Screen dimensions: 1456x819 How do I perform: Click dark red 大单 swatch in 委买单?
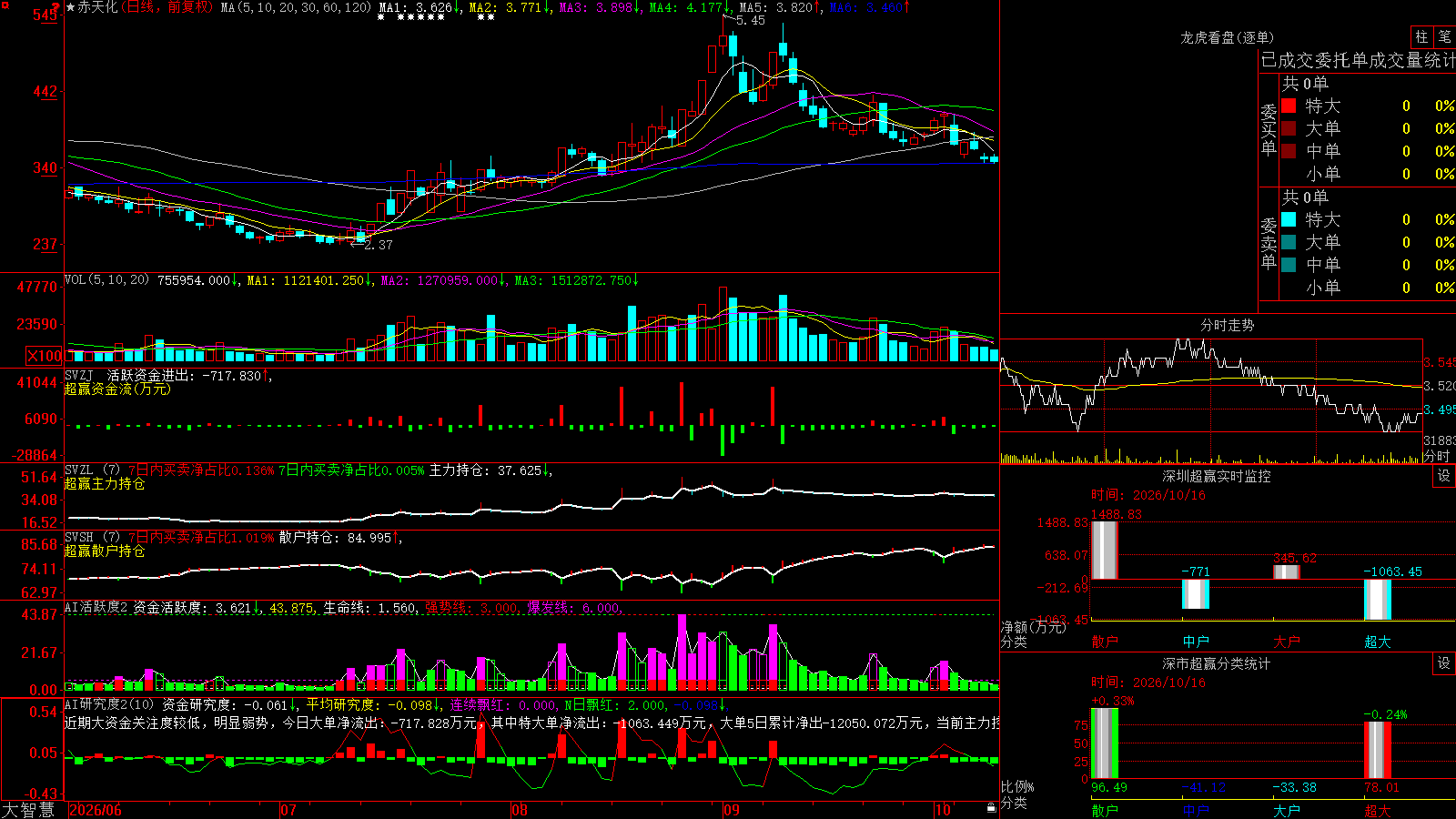pyautogui.click(x=1289, y=128)
